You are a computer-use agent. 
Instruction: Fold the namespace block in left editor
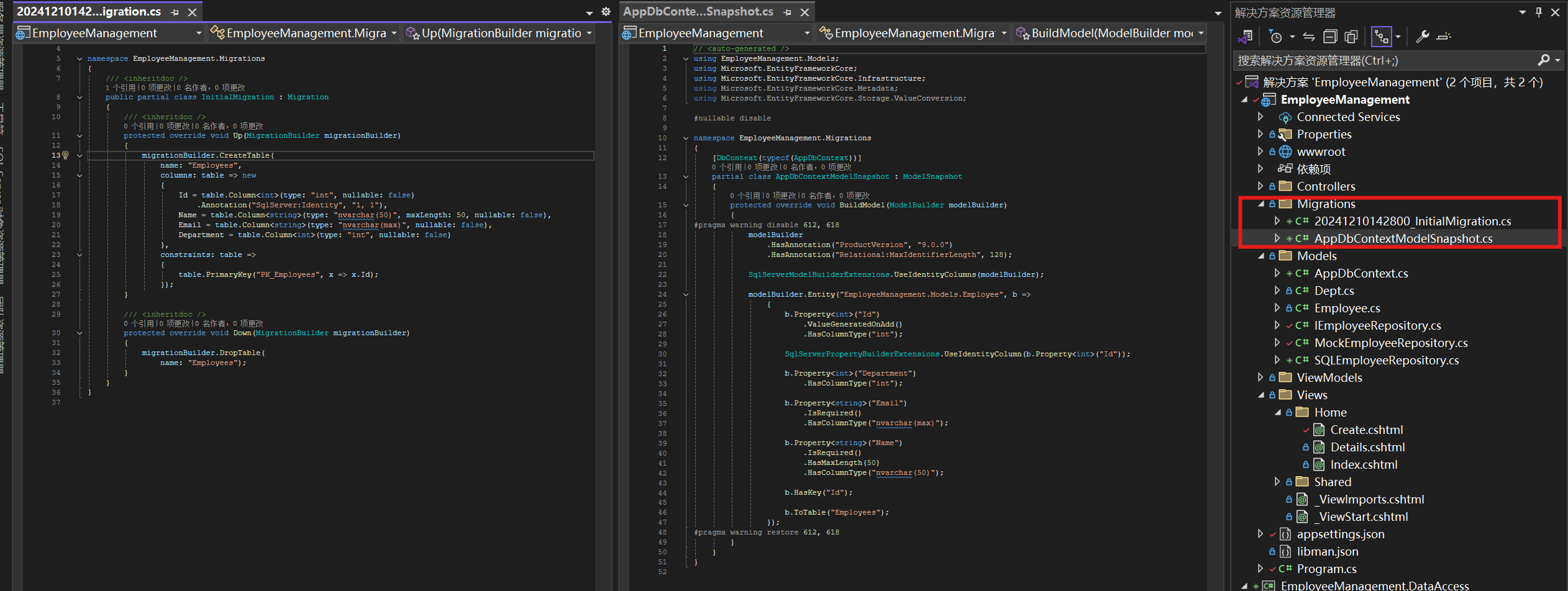(80, 58)
